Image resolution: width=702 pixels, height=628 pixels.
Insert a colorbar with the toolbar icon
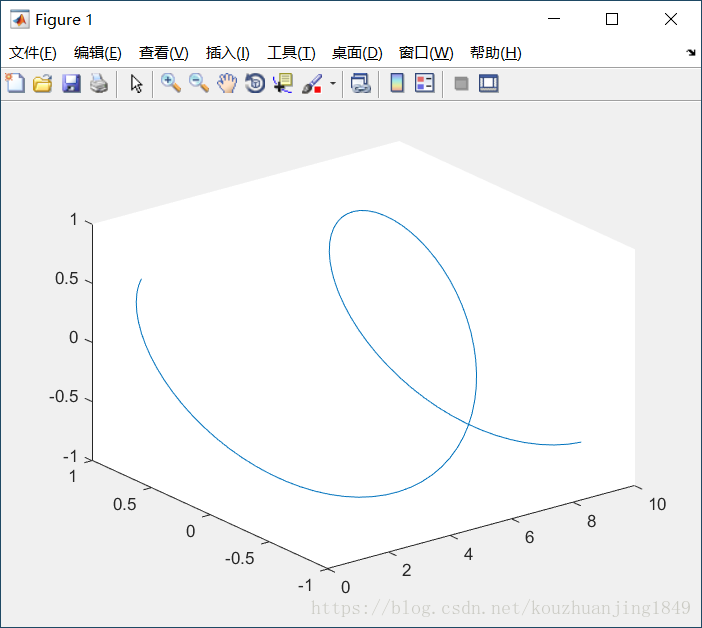click(397, 83)
